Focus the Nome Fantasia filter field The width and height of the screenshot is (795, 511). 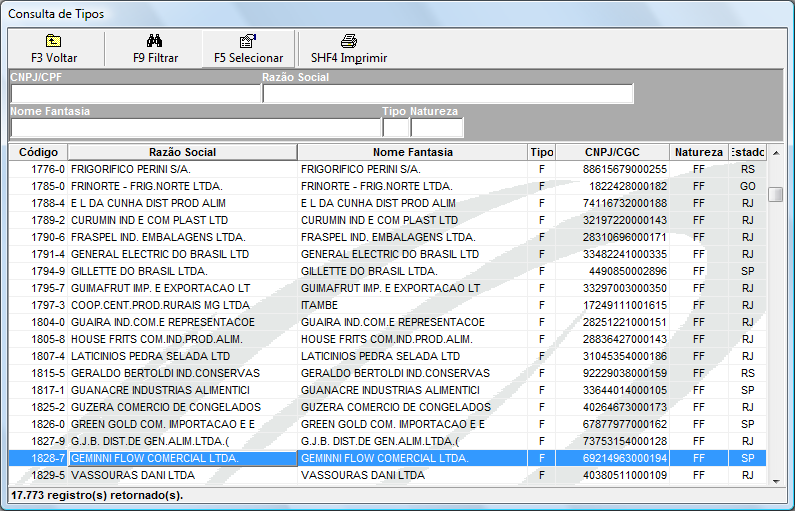coord(196,127)
